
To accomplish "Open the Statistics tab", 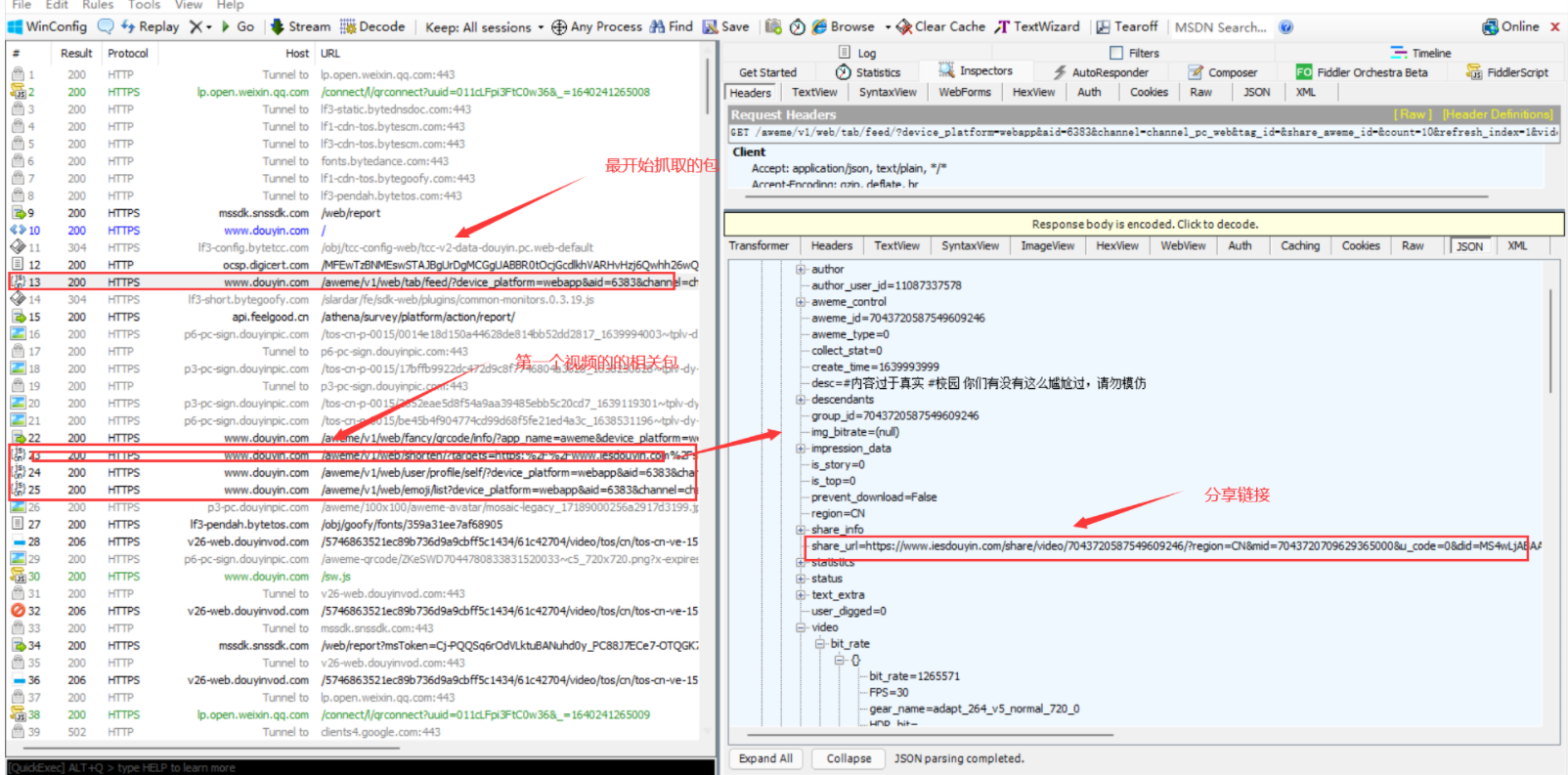I will pos(868,72).
